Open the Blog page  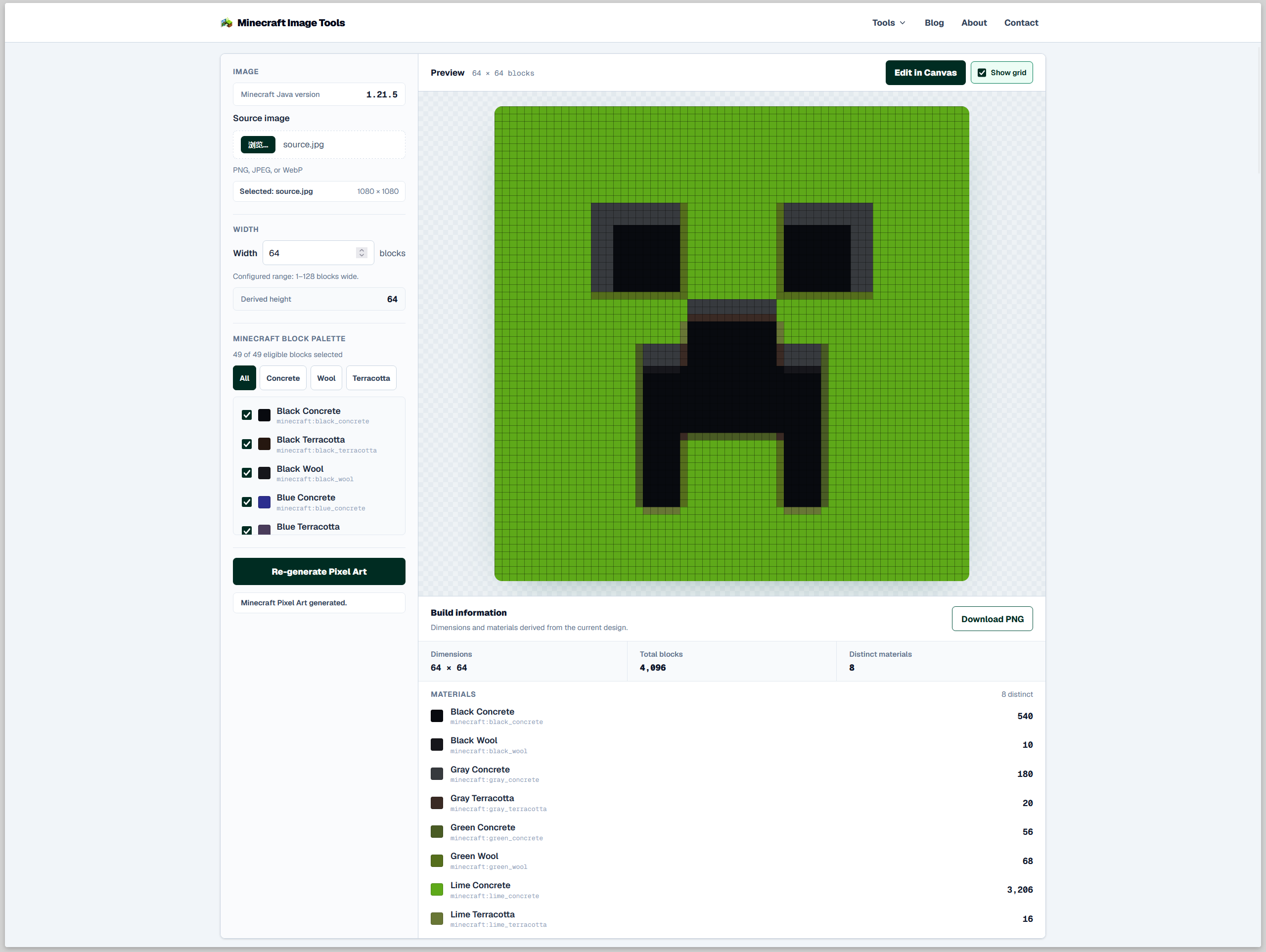pyautogui.click(x=934, y=23)
